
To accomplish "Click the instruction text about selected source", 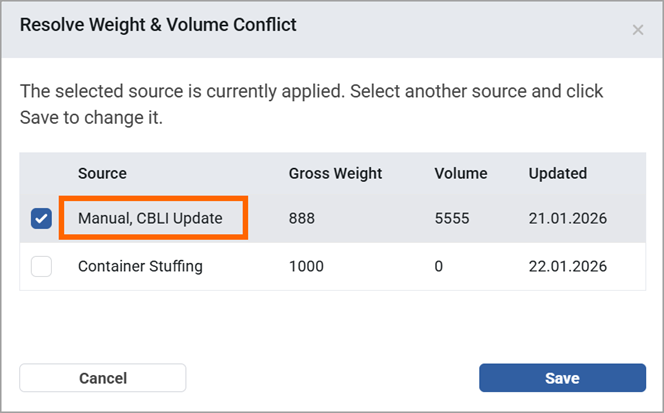I will 311,104.
